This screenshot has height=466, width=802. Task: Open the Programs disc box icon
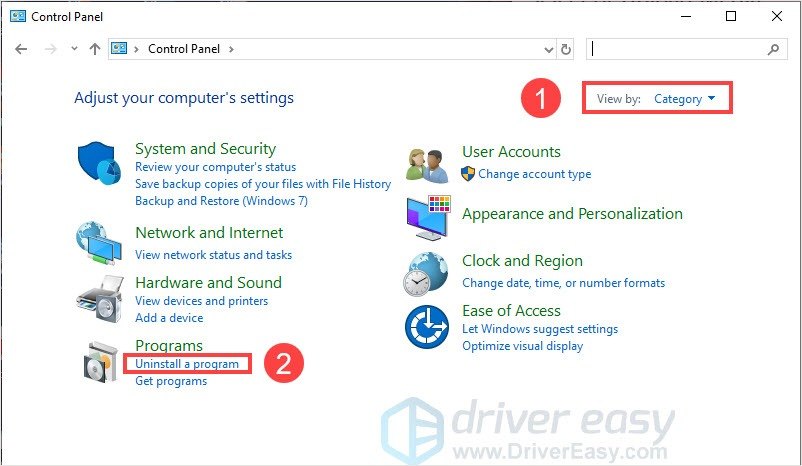[101, 361]
